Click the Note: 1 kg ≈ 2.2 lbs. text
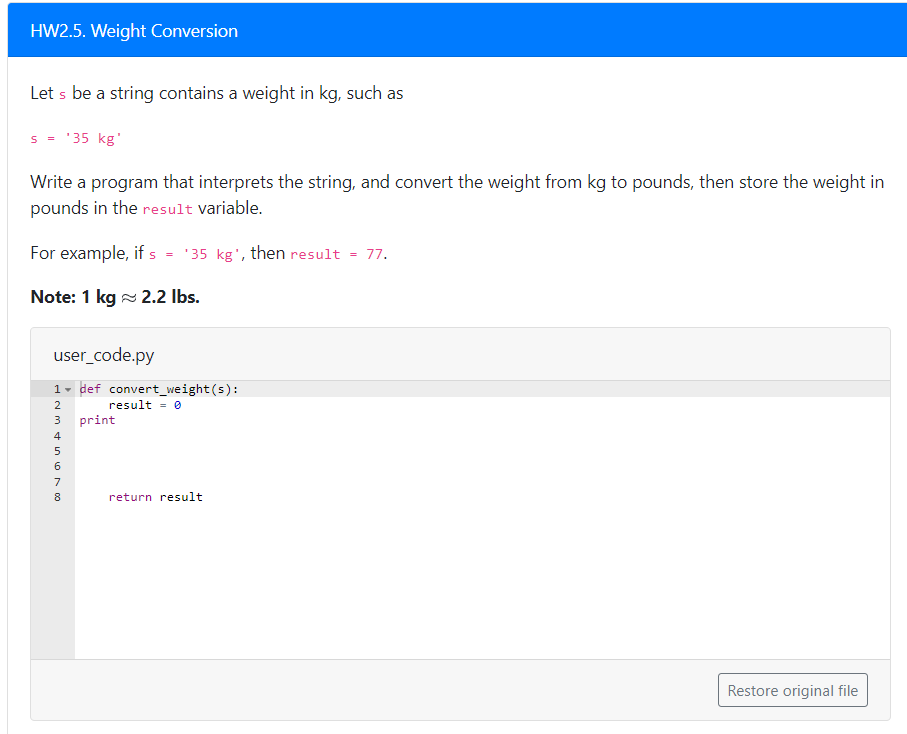Screen dimensions: 907x734 (x=115, y=297)
